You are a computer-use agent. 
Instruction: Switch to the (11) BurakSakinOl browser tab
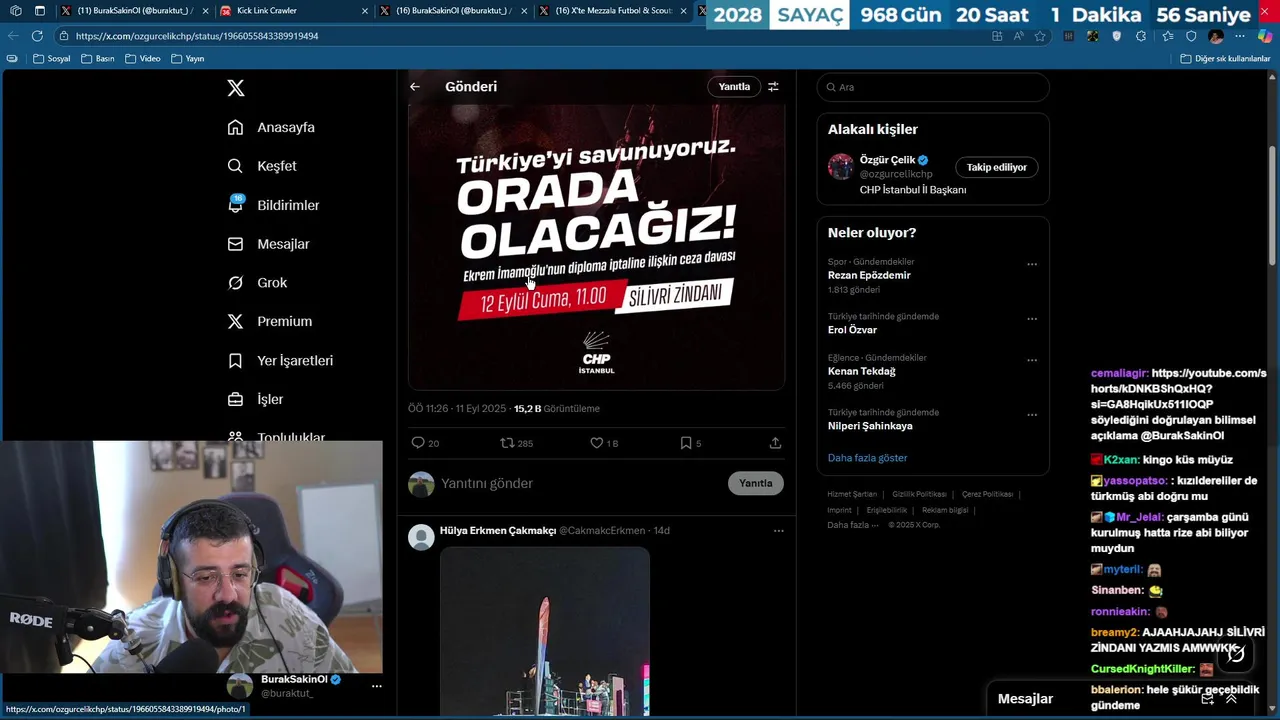tap(134, 11)
